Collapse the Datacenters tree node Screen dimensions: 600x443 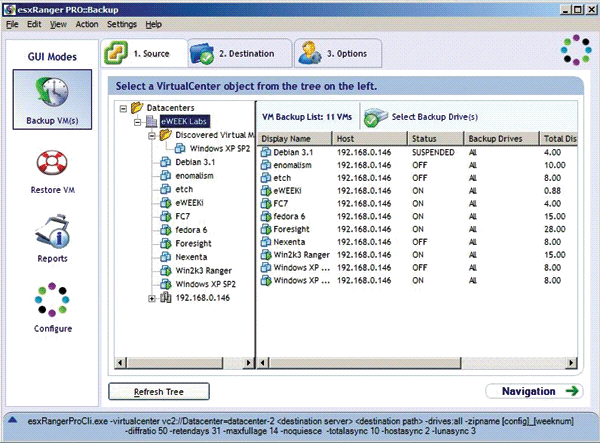pyautogui.click(x=123, y=109)
